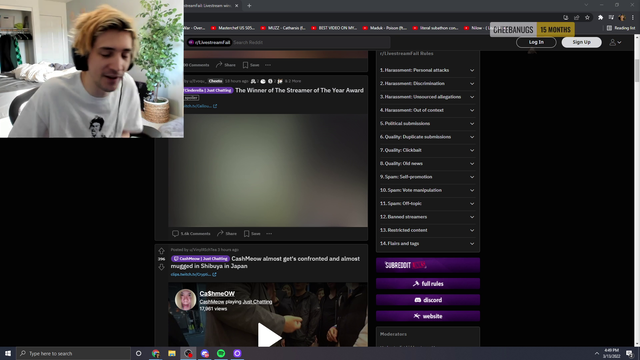The height and width of the screenshot is (360, 640).
Task: Click the Search Reddit field
Action: (x=310, y=42)
